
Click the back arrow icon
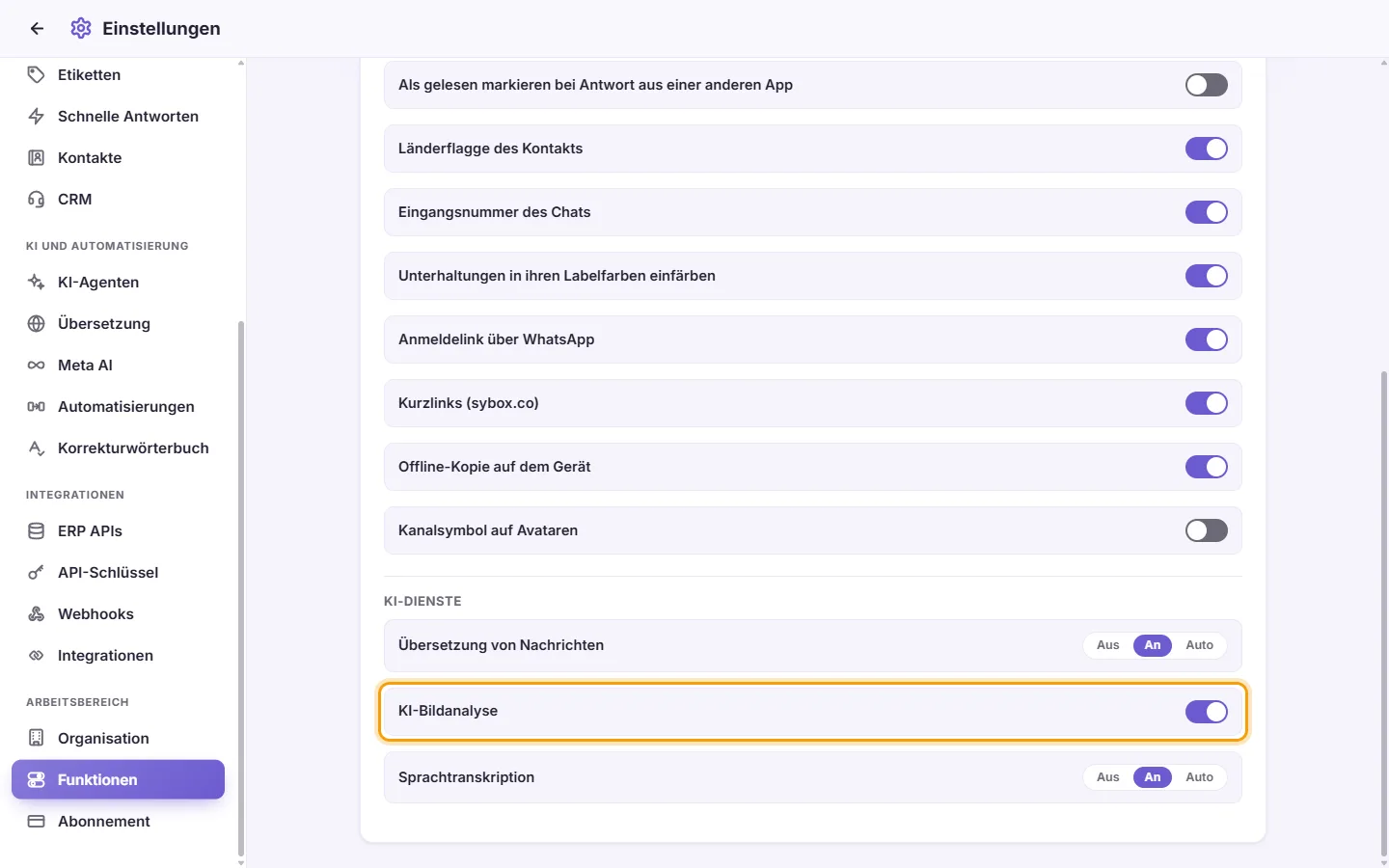point(37,29)
